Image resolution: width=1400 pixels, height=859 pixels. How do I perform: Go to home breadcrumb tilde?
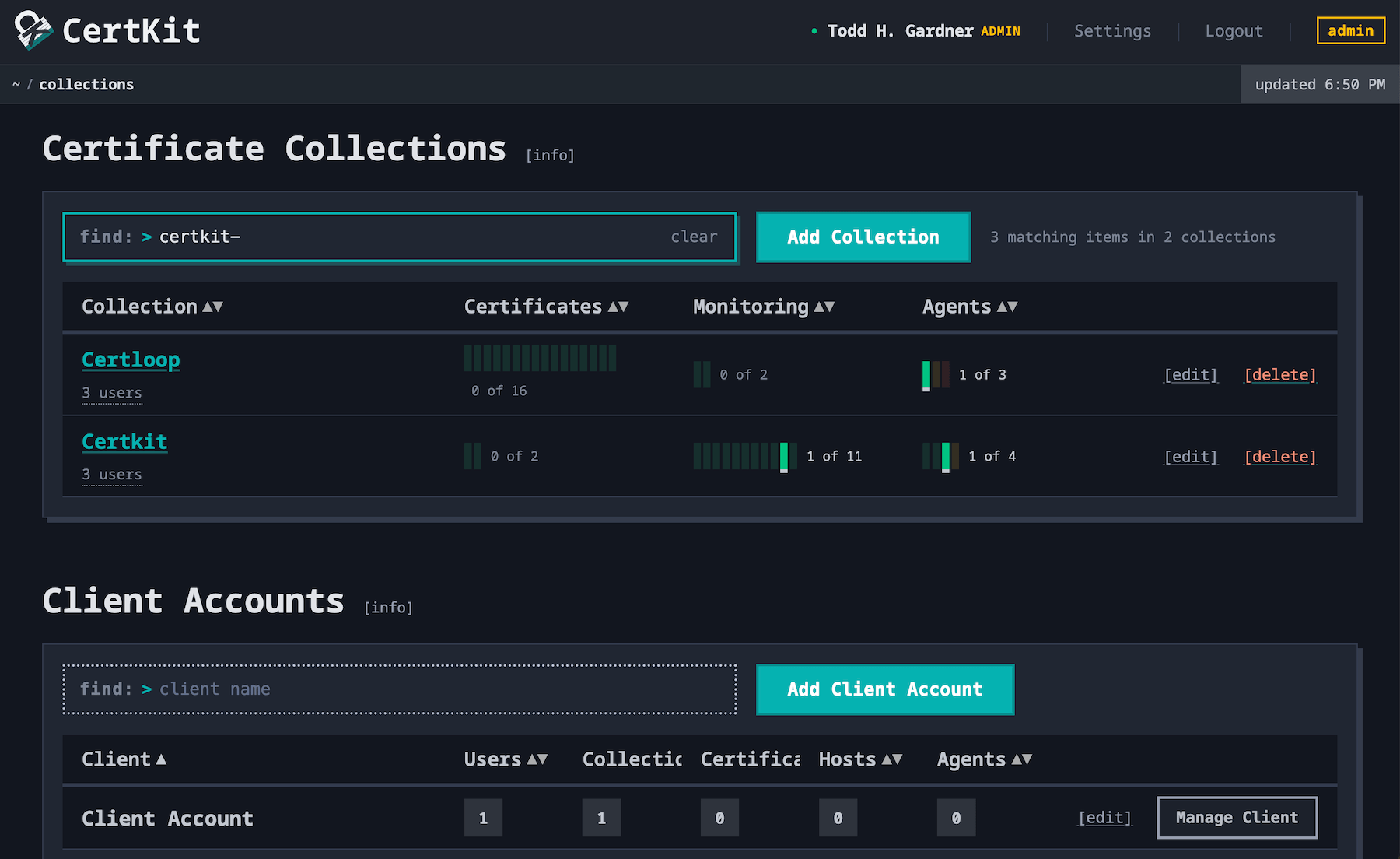click(x=16, y=84)
